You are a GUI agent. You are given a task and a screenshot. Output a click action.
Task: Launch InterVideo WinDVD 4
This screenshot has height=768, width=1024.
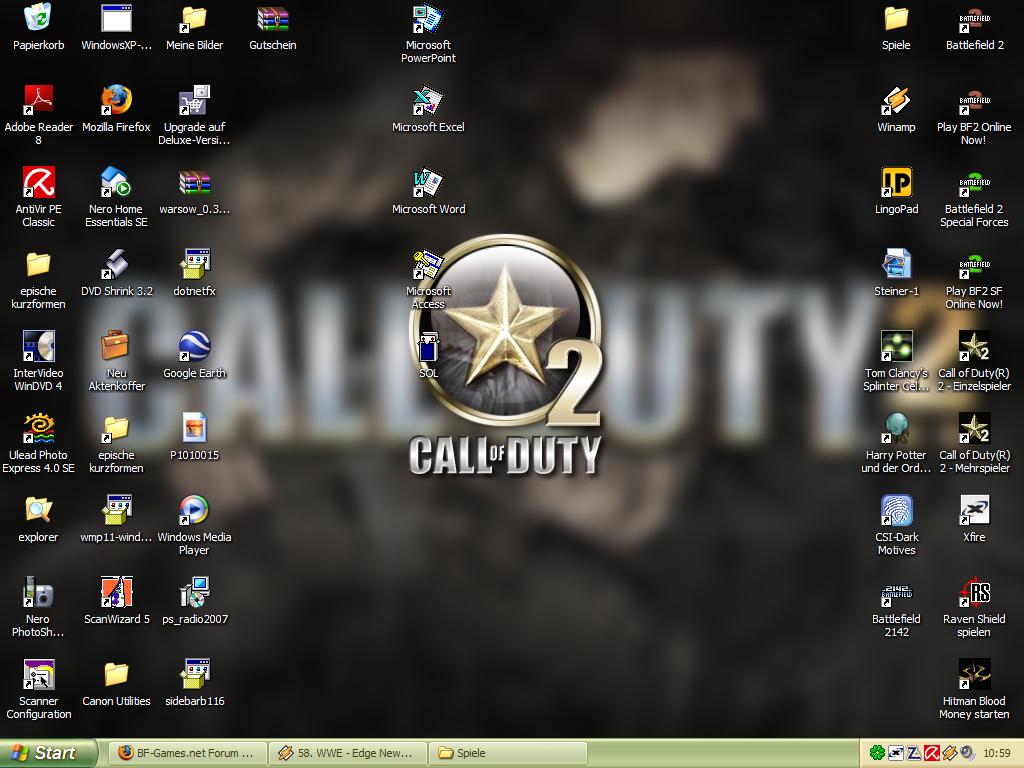39,346
